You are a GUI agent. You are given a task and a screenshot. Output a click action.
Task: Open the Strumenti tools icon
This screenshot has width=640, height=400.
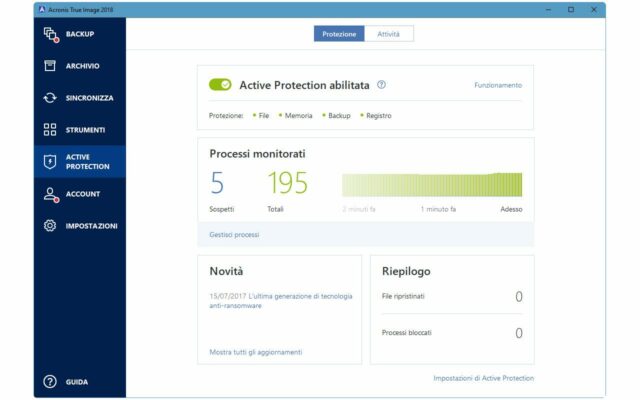(50, 130)
